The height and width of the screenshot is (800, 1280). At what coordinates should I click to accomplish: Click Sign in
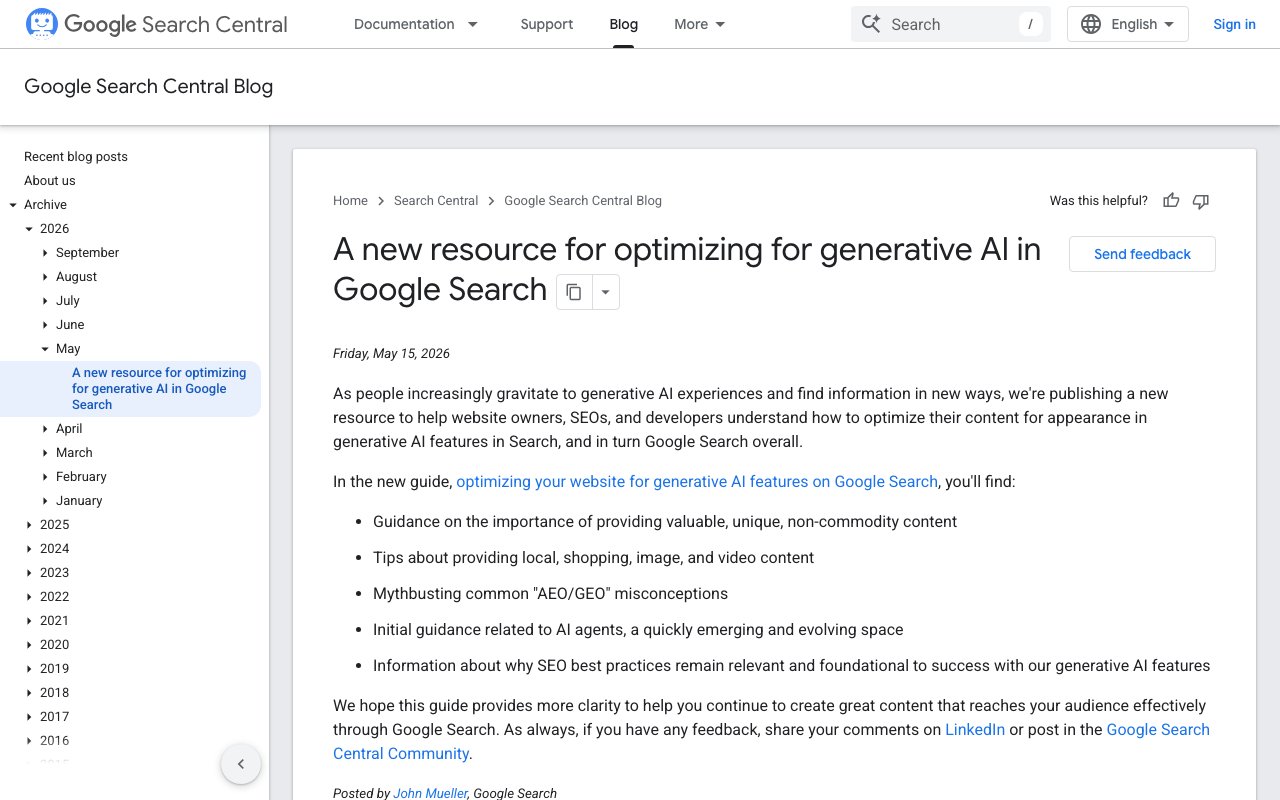(1234, 24)
